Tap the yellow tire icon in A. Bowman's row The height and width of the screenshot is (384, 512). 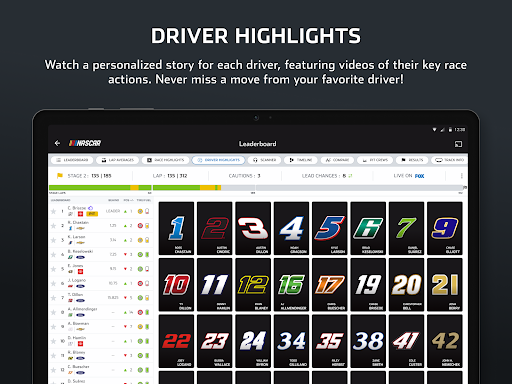(140, 327)
